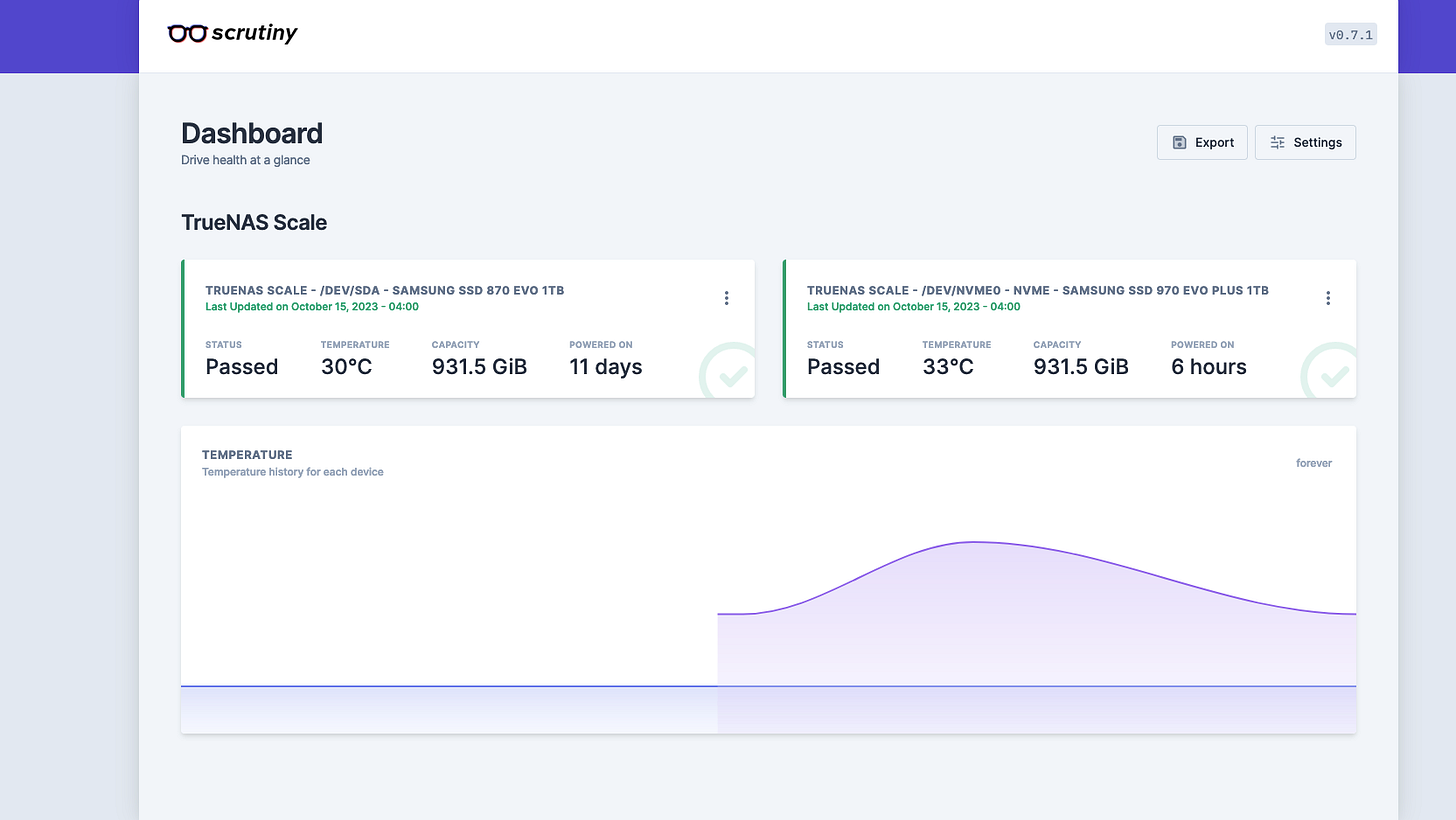Click the Dashboard heading
Image resolution: width=1456 pixels, height=820 pixels.
pos(252,133)
